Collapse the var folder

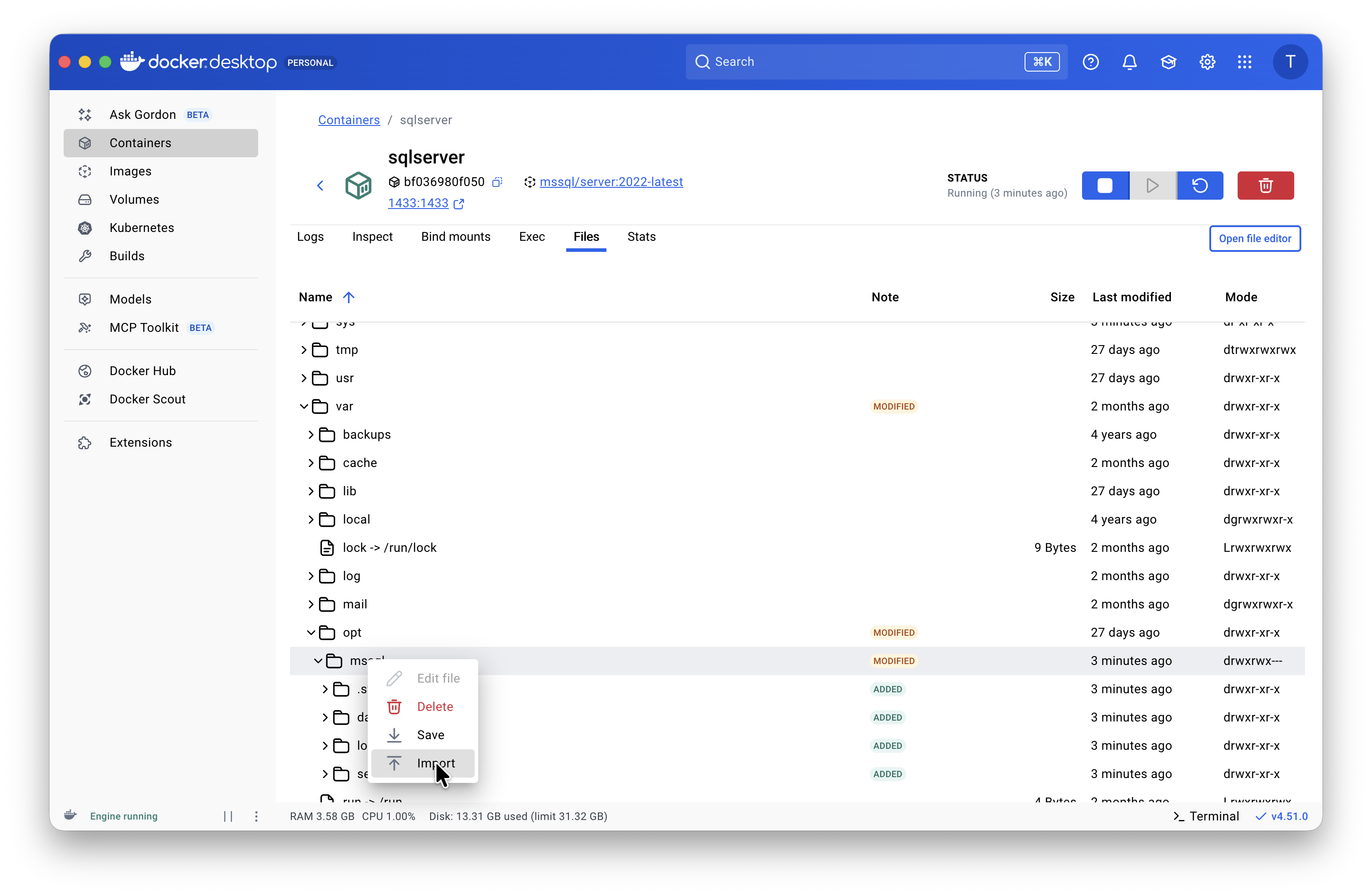(x=304, y=406)
